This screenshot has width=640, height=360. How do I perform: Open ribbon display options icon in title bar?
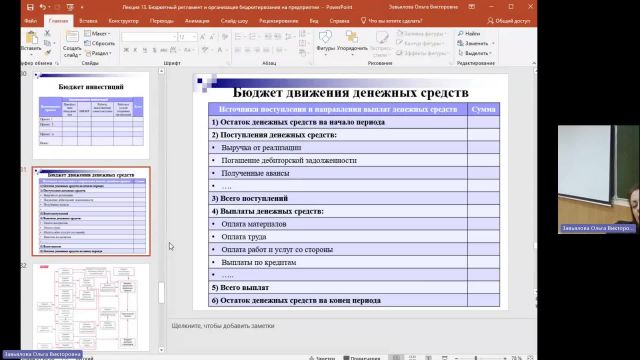(x=472, y=7)
